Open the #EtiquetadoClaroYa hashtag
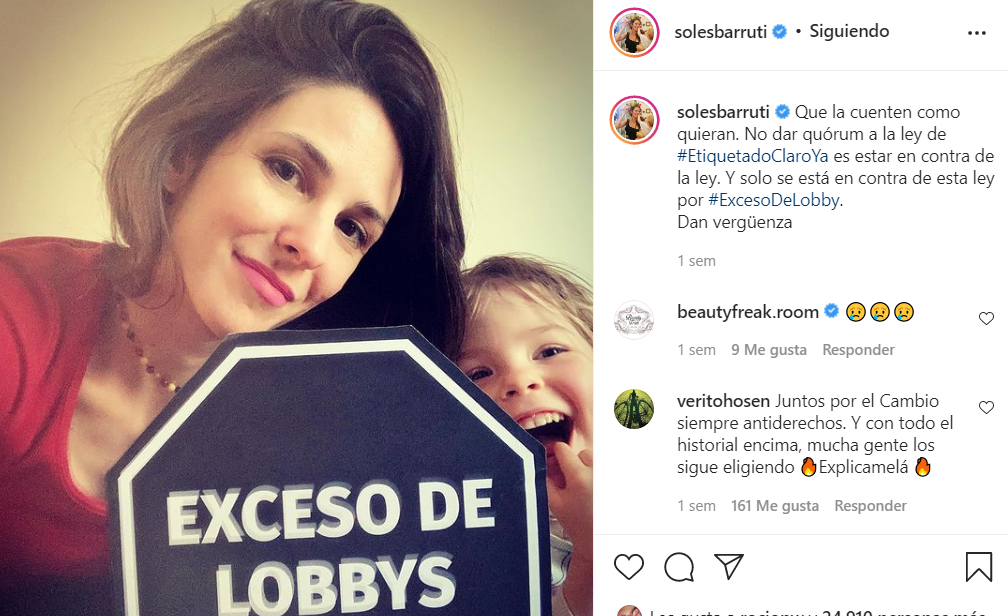The width and height of the screenshot is (1008, 616). tap(753, 156)
